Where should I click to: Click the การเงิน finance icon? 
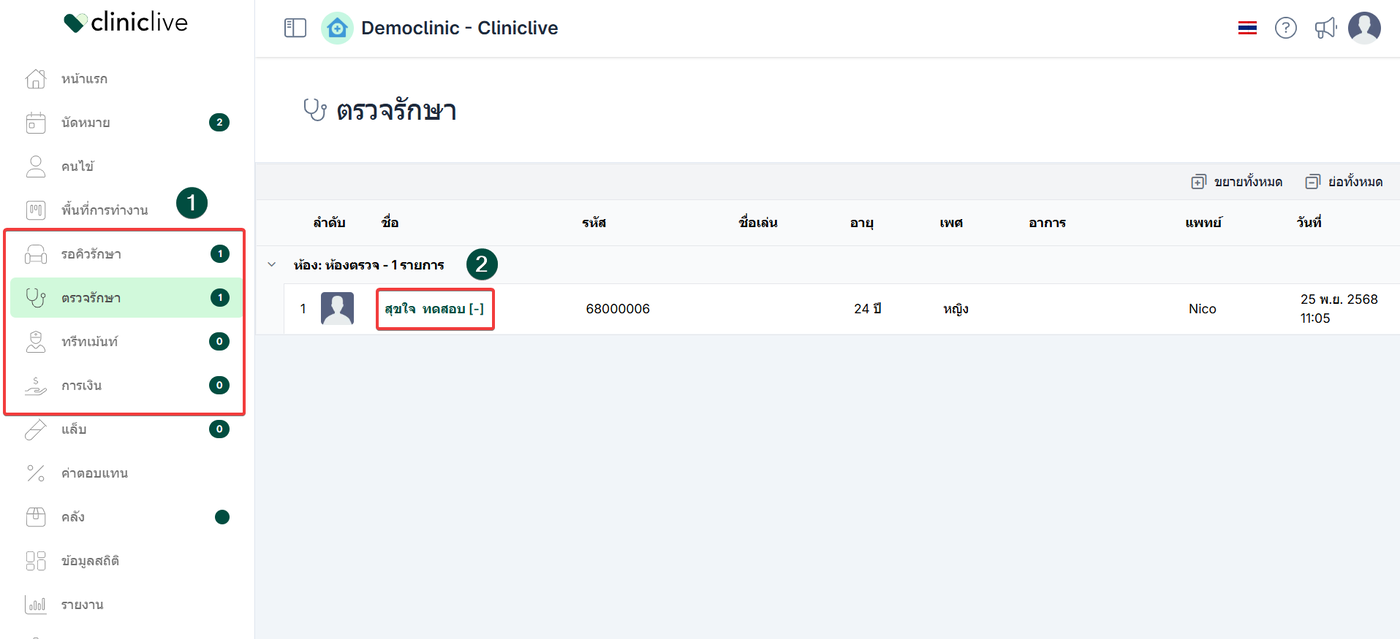click(x=36, y=385)
